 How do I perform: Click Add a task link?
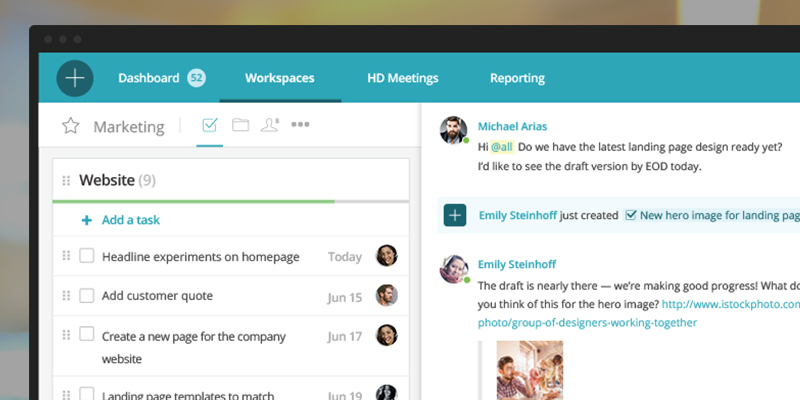[130, 220]
